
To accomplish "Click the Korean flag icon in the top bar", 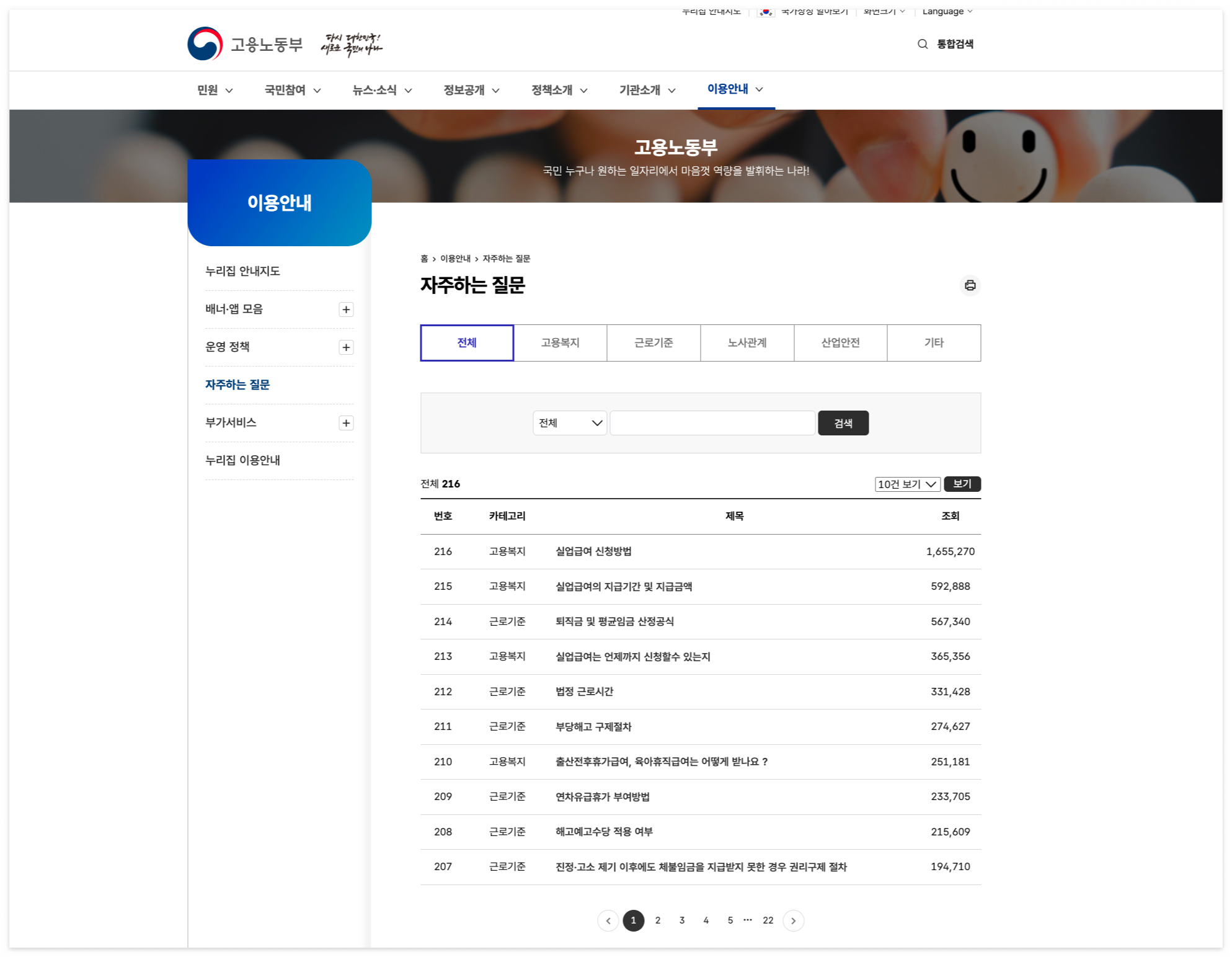I will (x=766, y=11).
